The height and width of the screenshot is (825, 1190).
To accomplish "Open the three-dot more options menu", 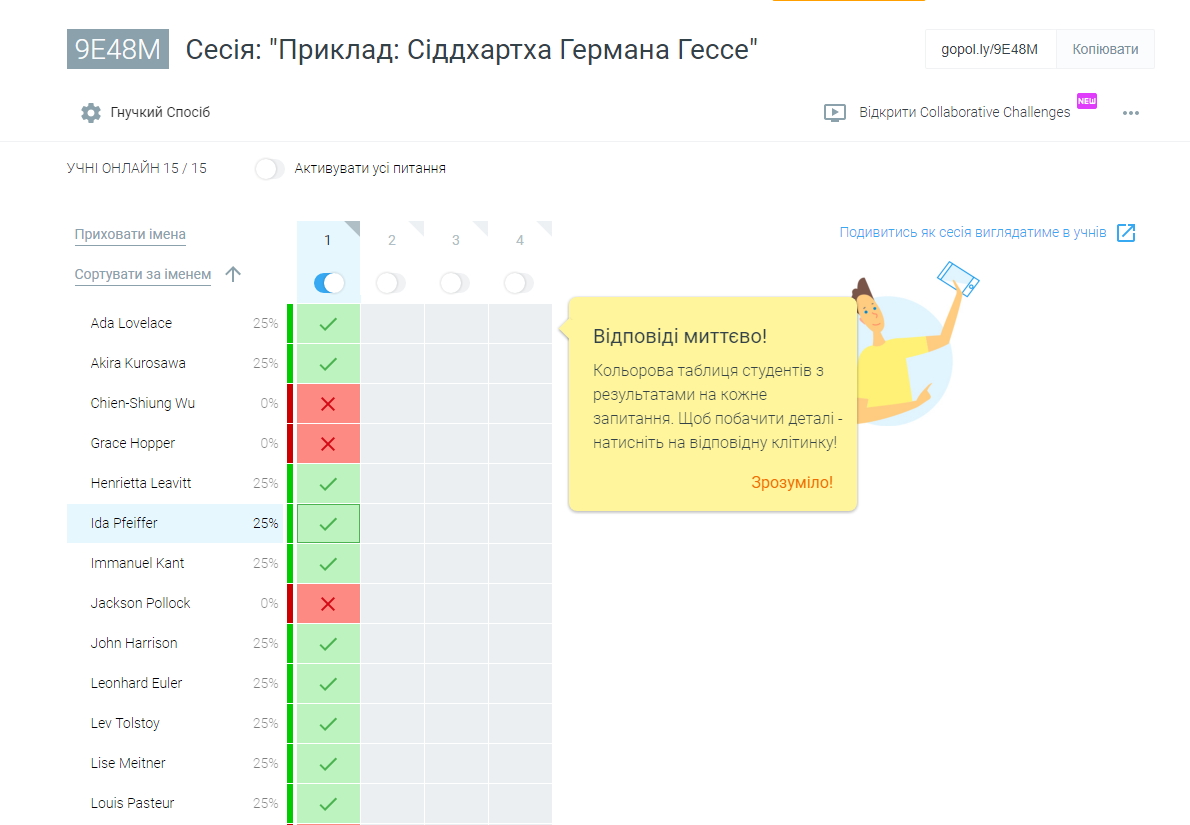I will pyautogui.click(x=1131, y=113).
